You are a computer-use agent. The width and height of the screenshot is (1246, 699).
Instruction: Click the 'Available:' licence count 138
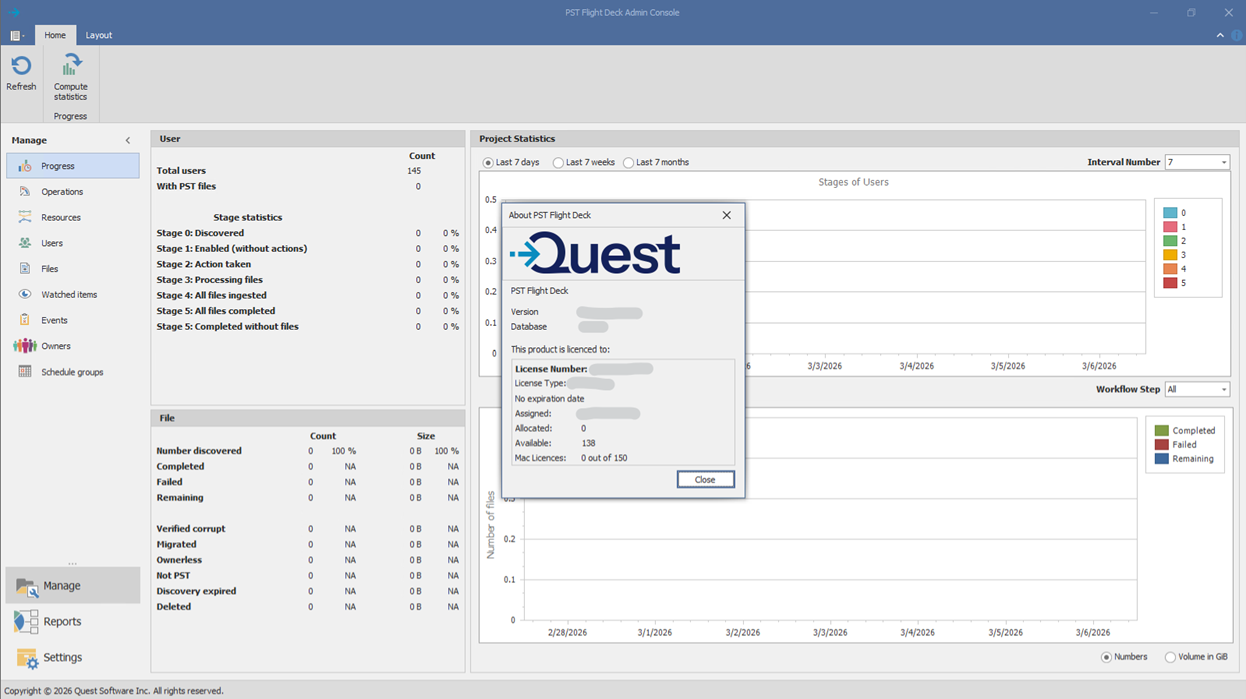point(588,443)
